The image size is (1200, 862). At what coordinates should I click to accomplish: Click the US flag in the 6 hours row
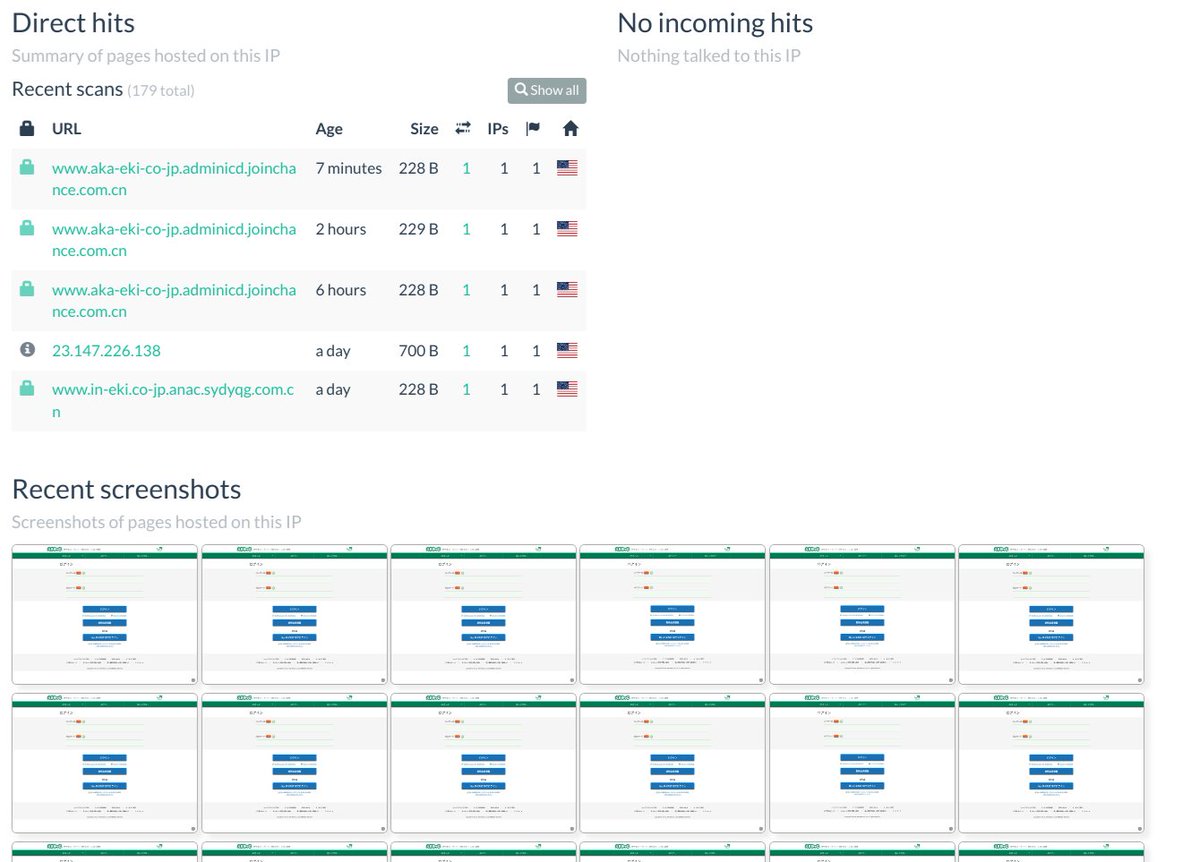(x=567, y=290)
